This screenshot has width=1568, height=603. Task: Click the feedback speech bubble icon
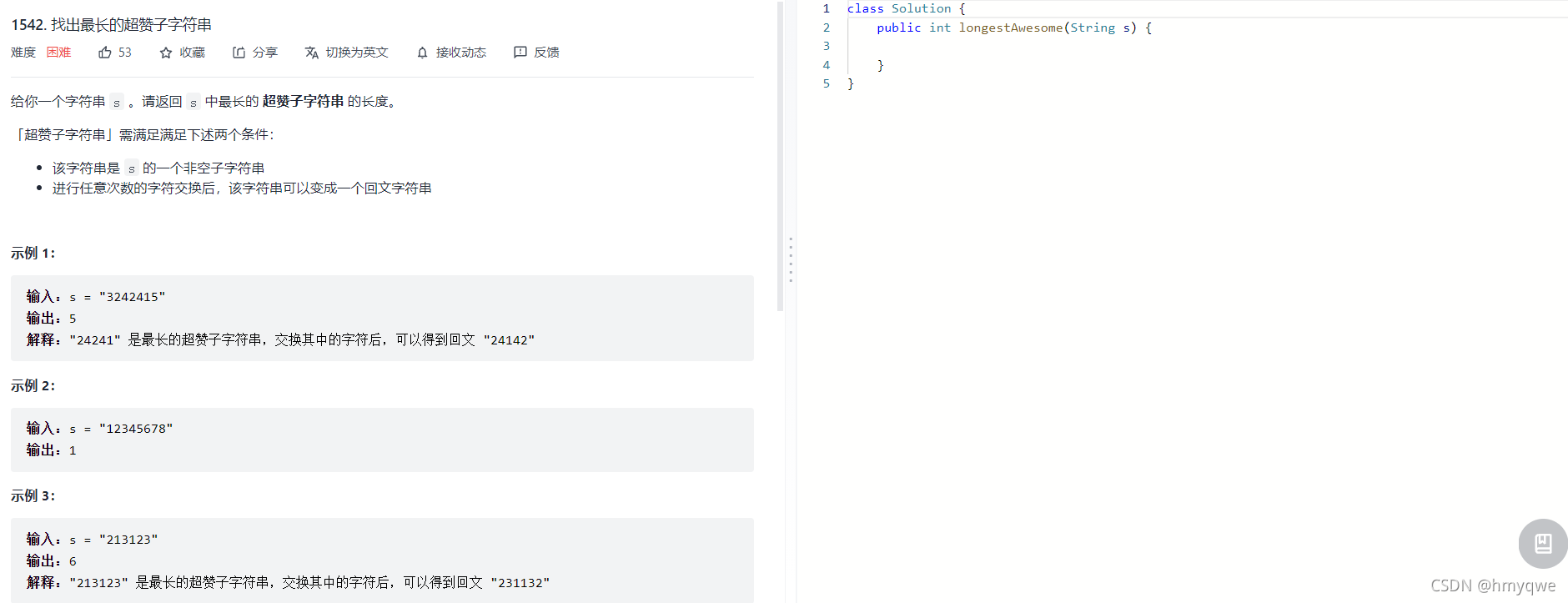point(520,53)
